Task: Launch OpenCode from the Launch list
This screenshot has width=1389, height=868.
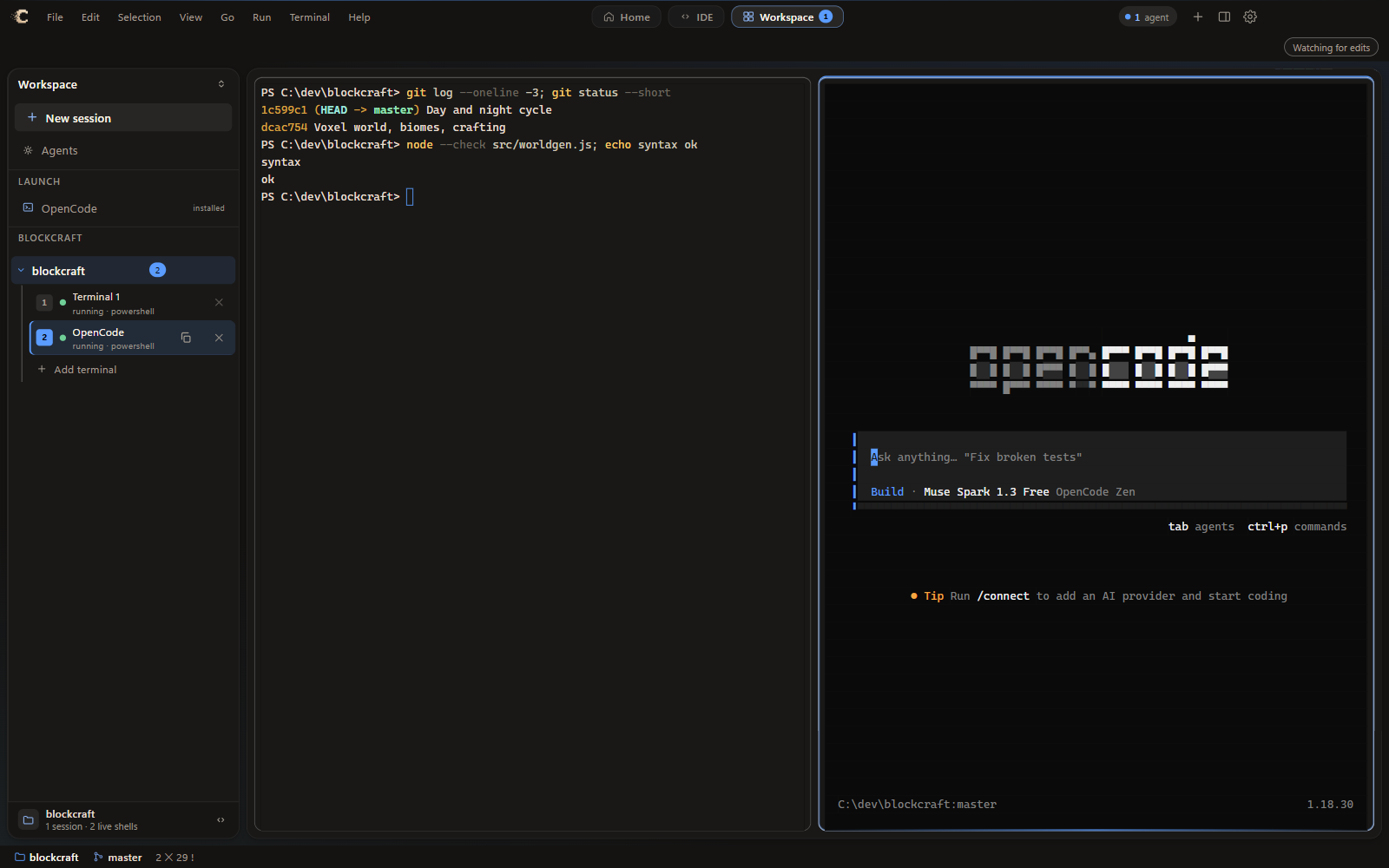Action: [x=123, y=208]
